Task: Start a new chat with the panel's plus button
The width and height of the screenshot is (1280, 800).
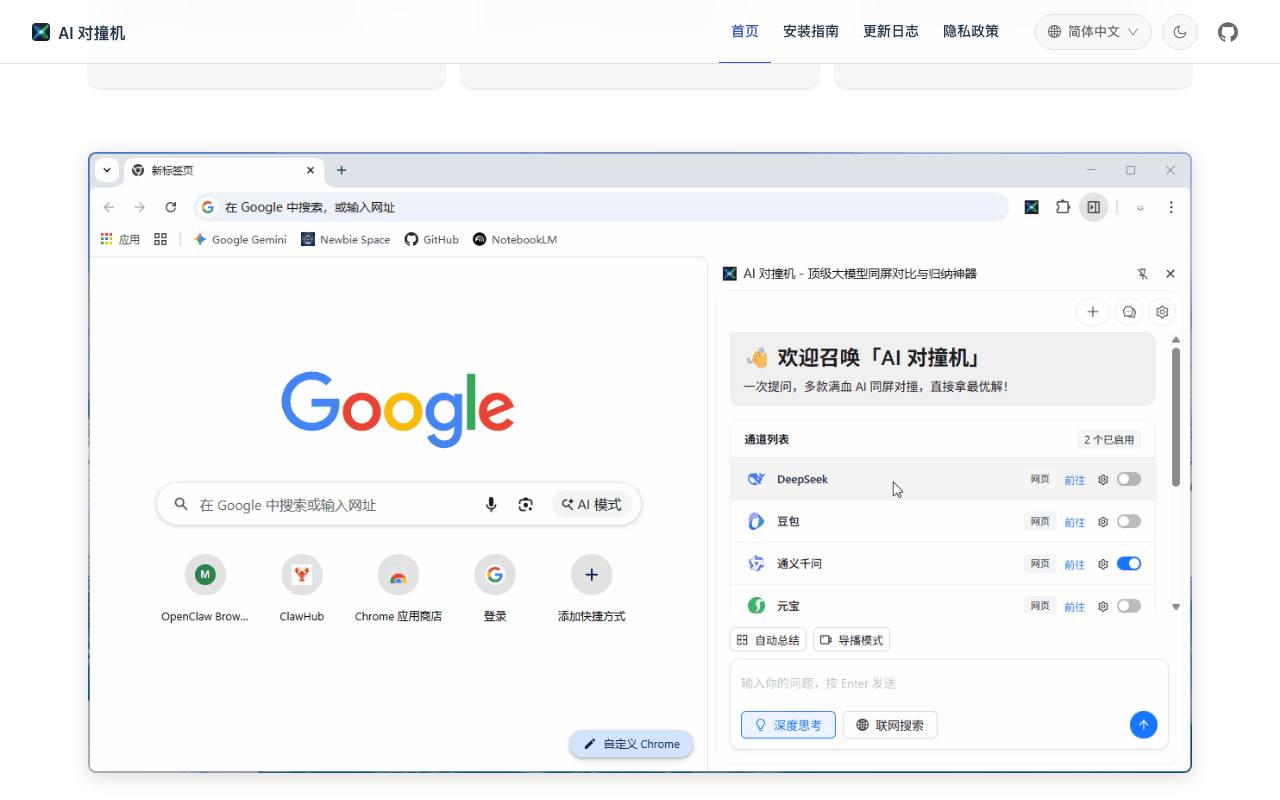Action: click(1092, 312)
